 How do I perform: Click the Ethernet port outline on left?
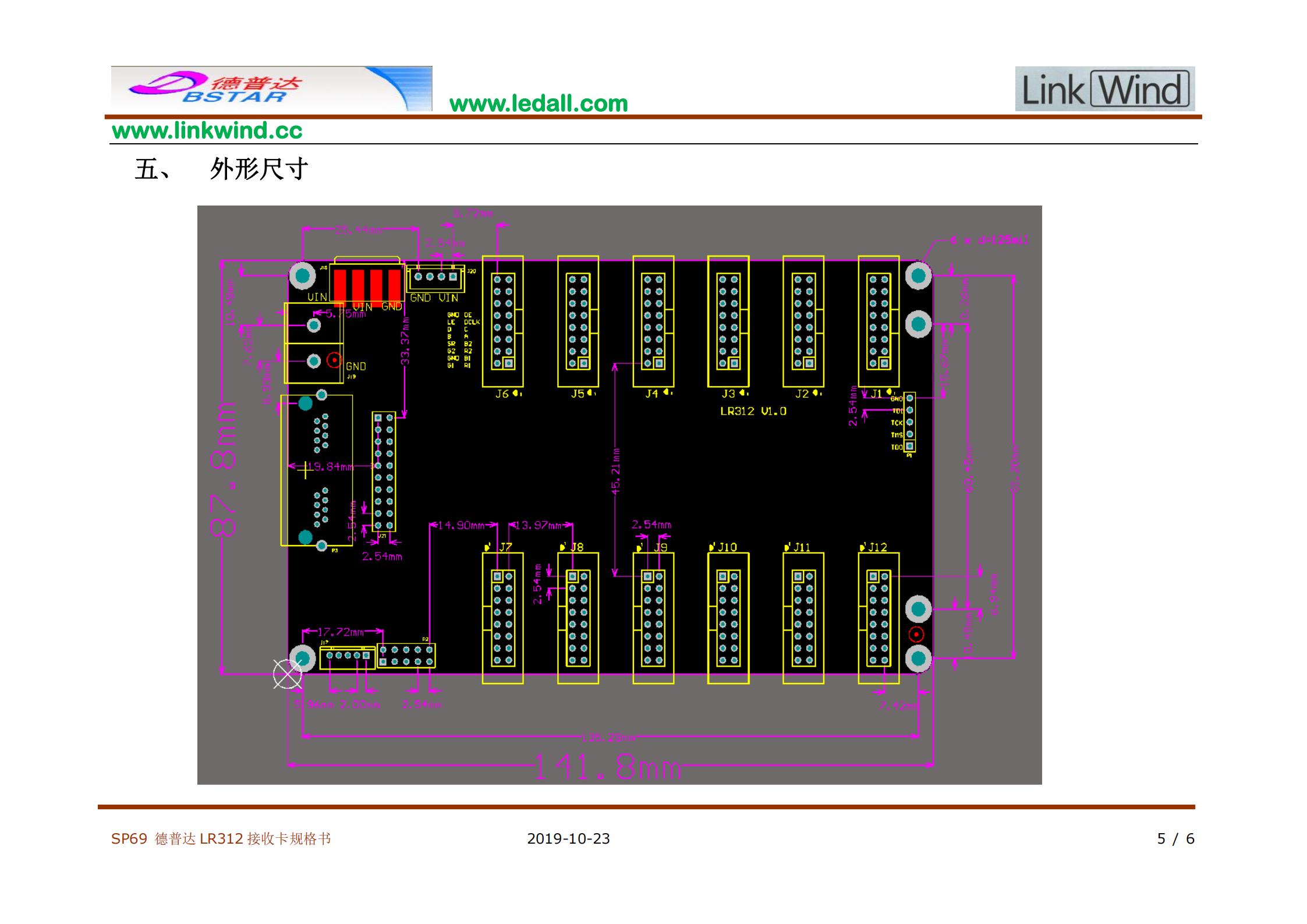tap(316, 470)
